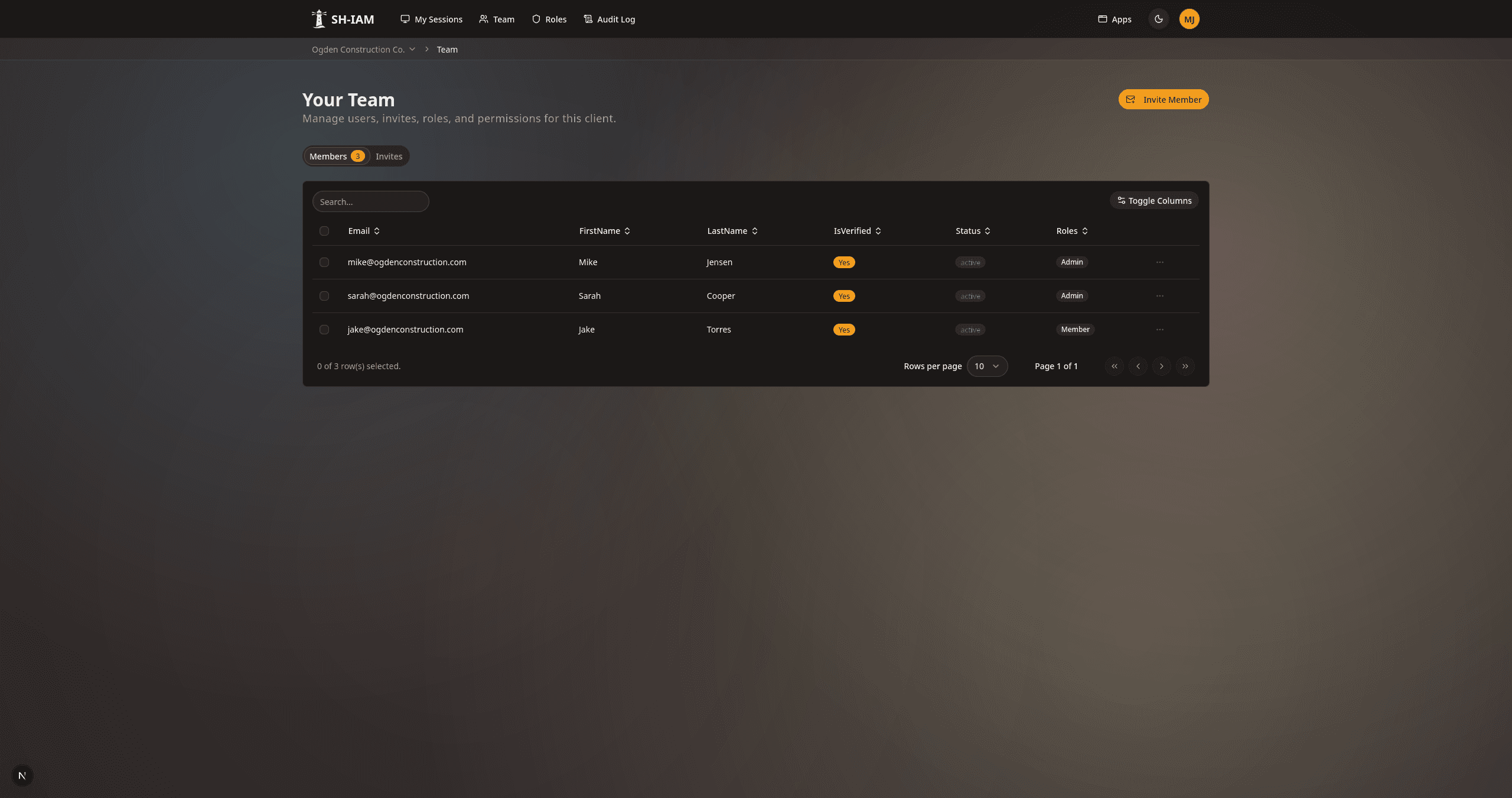Jump to last page with double-chevron icon

coord(1185,366)
